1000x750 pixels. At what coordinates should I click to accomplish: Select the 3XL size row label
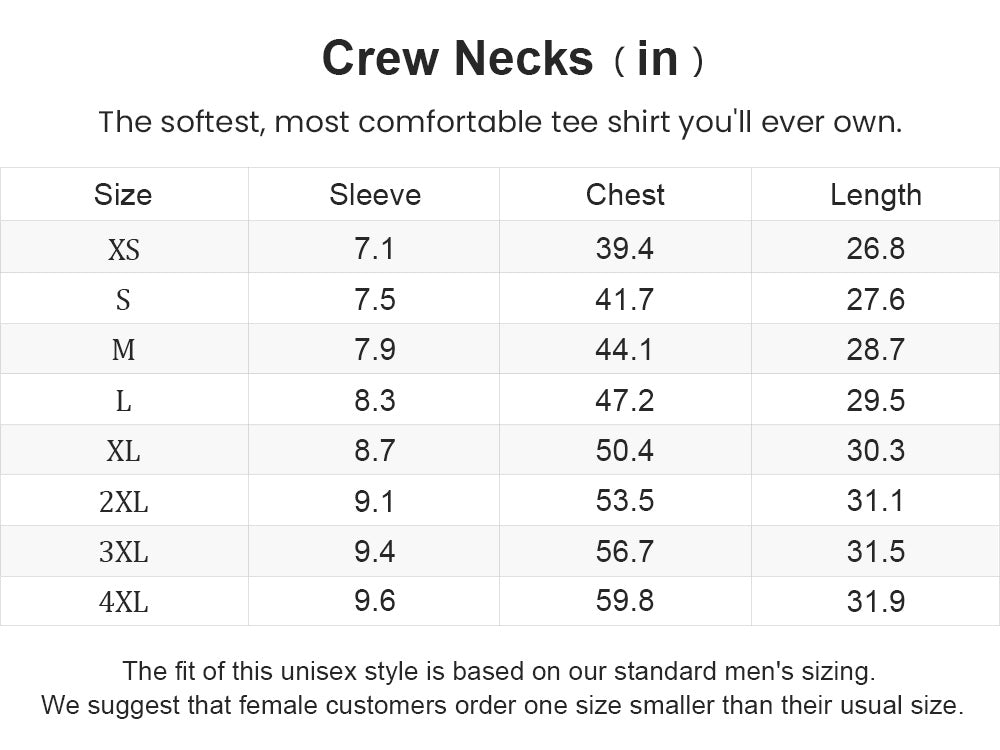click(124, 552)
